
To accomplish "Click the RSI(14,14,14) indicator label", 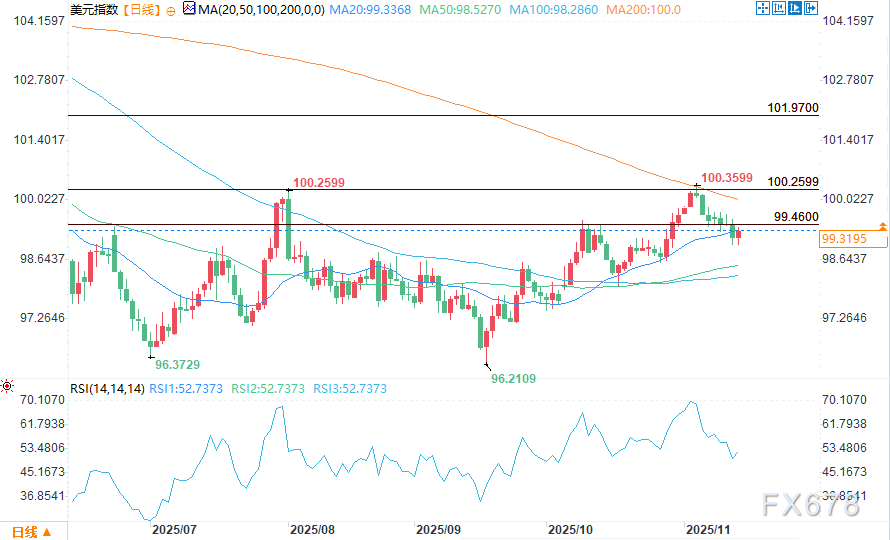I will [106, 389].
